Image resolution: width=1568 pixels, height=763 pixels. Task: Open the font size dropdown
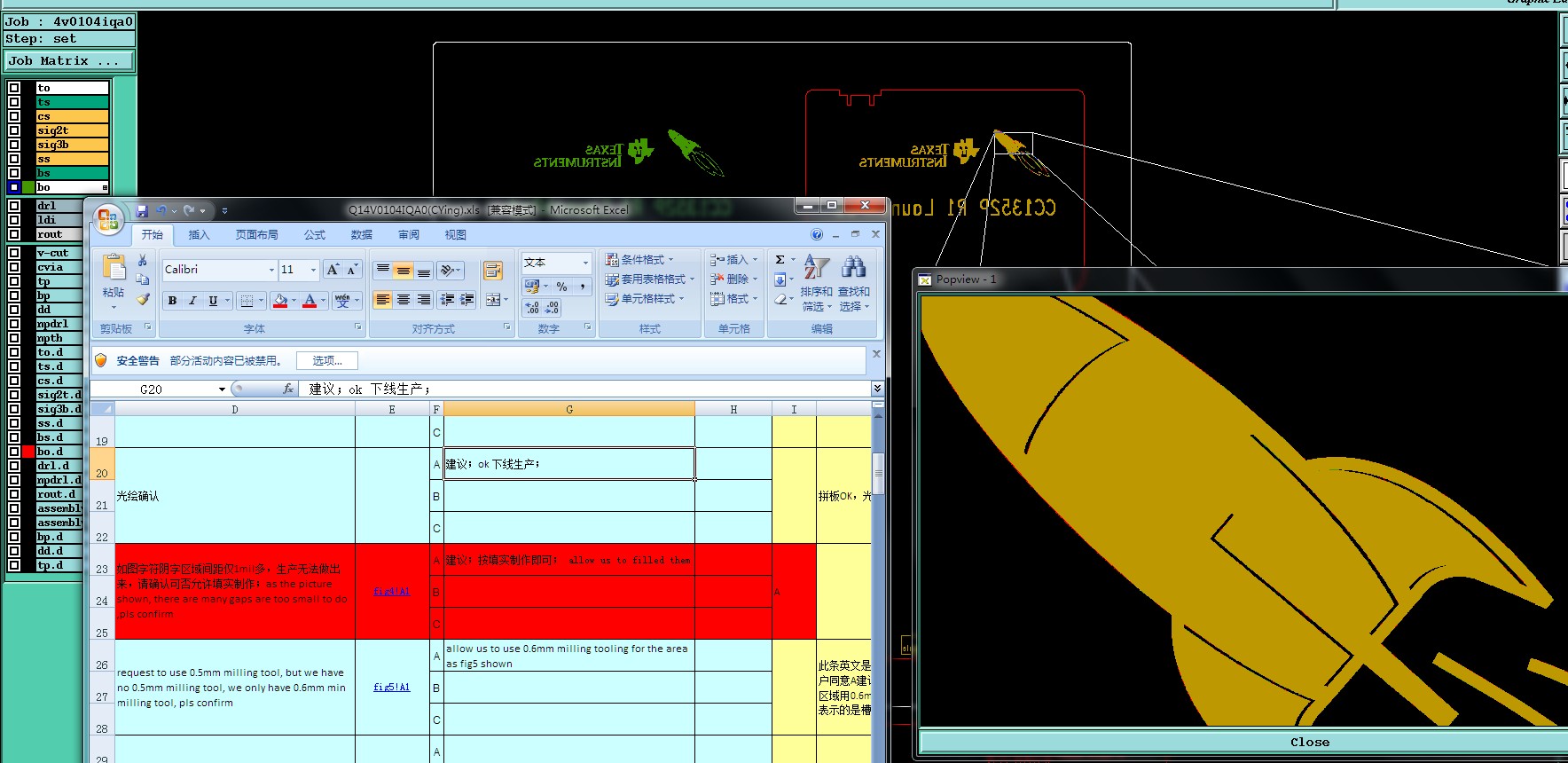pyautogui.click(x=313, y=270)
